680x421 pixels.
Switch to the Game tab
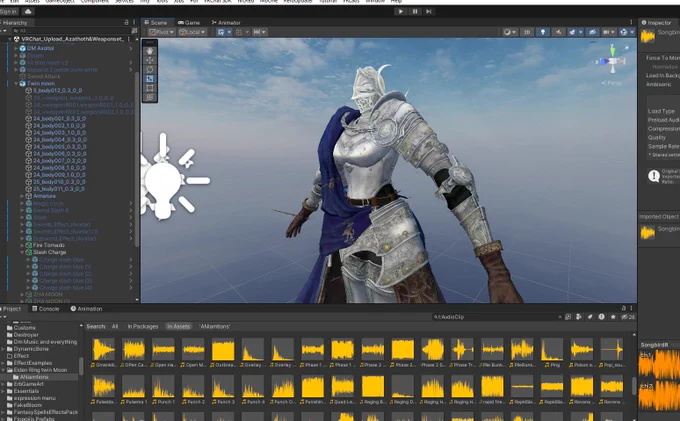pyautogui.click(x=189, y=23)
